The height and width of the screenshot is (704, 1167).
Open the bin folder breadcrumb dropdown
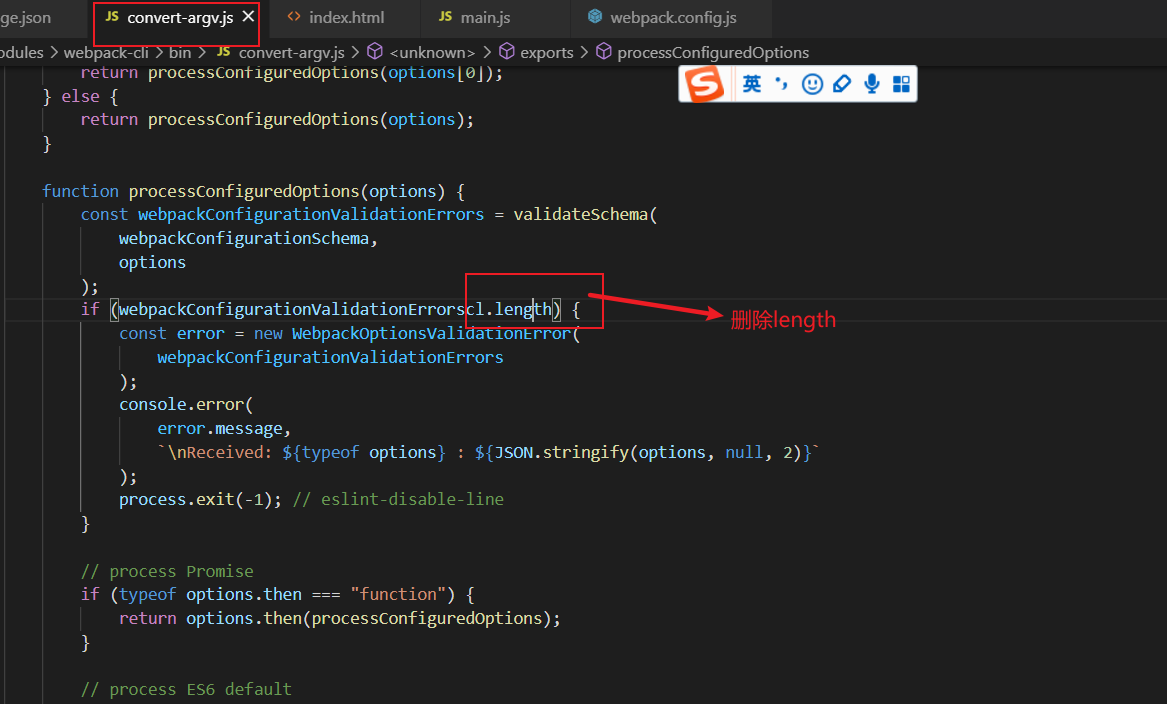pyautogui.click(x=180, y=52)
